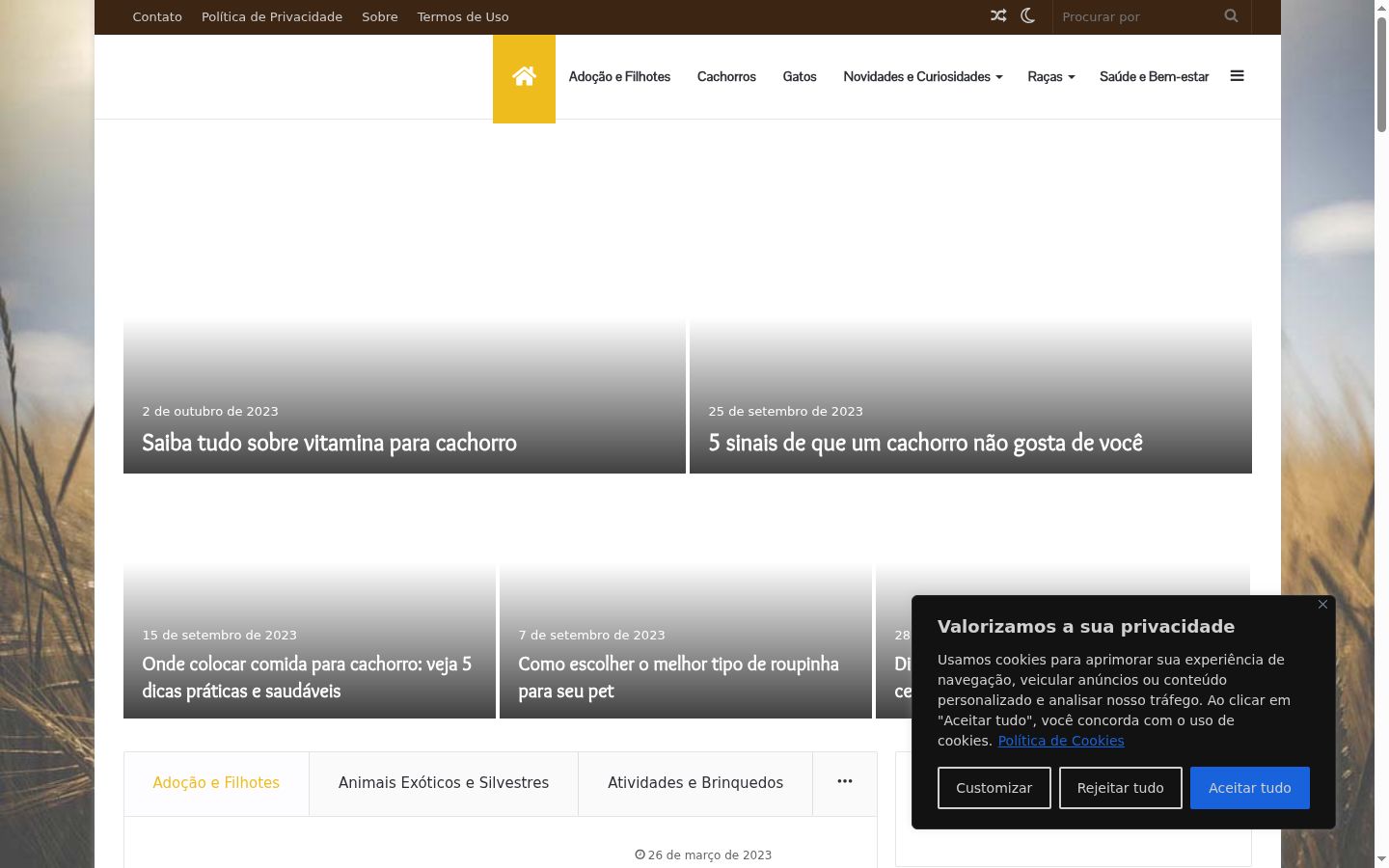Image resolution: width=1389 pixels, height=868 pixels.
Task: Open the hamburger sidebar menu icon
Action: [x=1237, y=76]
